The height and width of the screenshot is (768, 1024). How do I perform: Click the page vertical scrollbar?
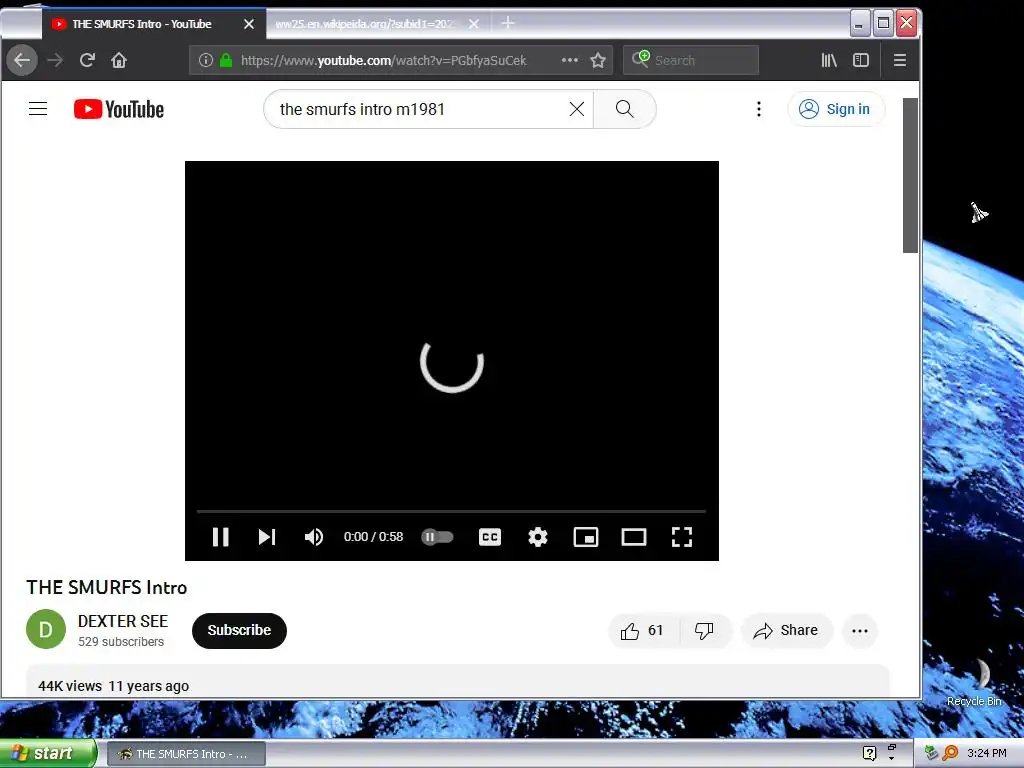pos(910,175)
